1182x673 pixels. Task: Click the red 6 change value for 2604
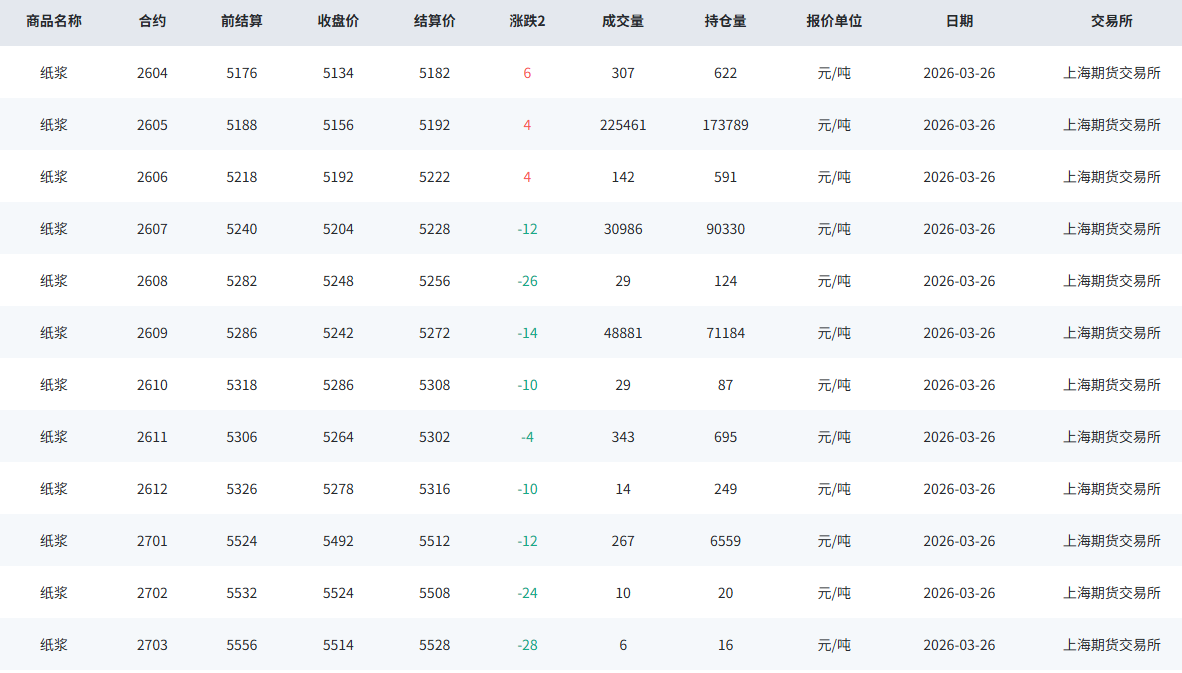[x=527, y=73]
